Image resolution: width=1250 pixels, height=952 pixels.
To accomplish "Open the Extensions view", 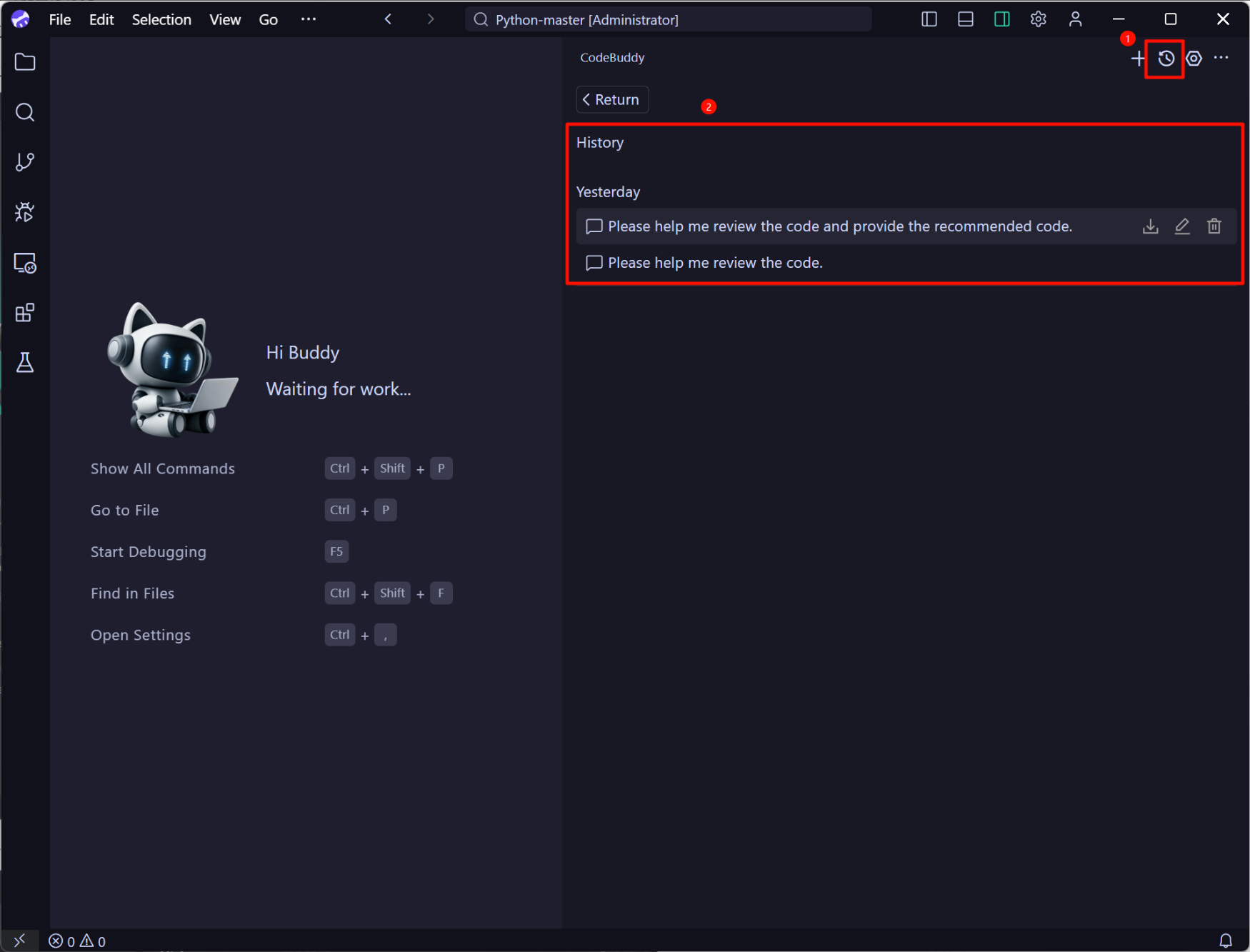I will (x=24, y=312).
